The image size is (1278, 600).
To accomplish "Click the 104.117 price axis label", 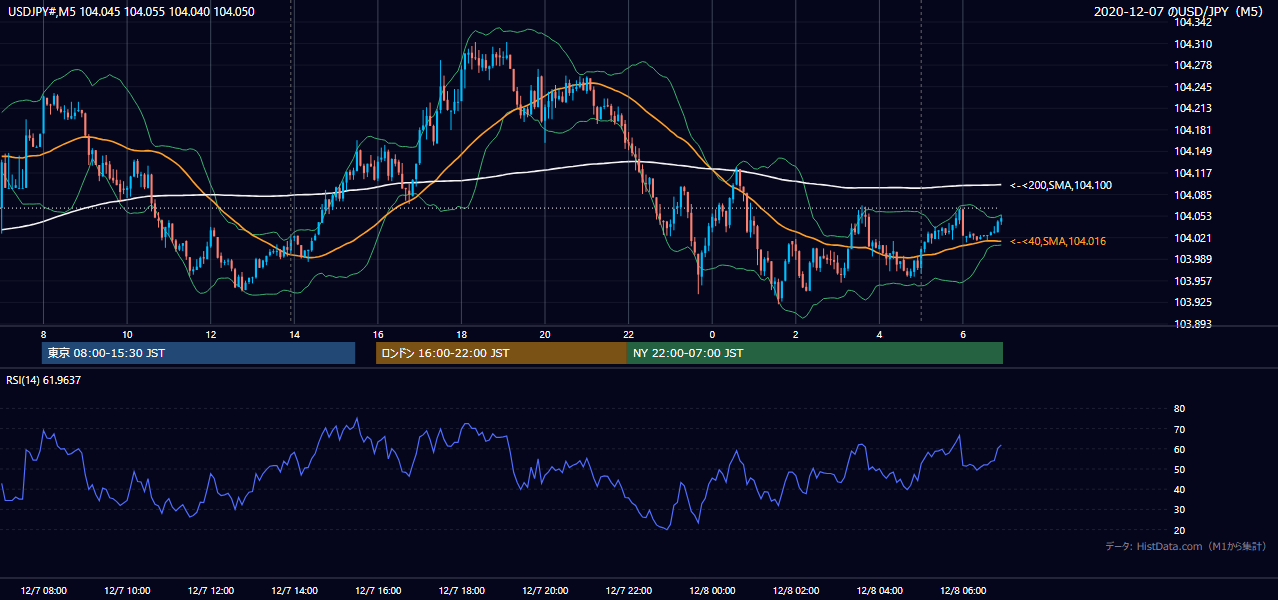I will click(x=1193, y=173).
